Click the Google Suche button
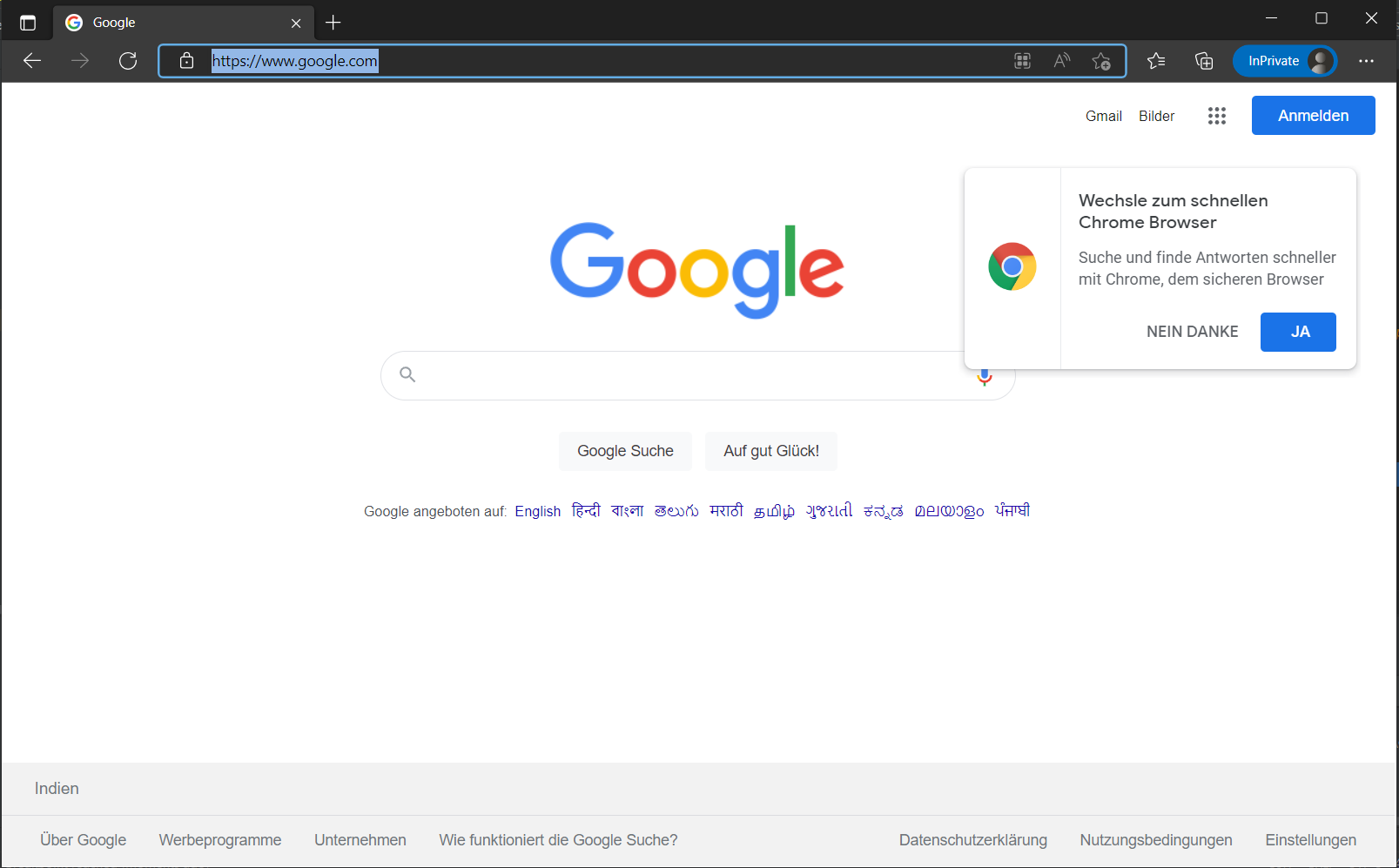Viewport: 1399px width, 868px height. point(625,451)
